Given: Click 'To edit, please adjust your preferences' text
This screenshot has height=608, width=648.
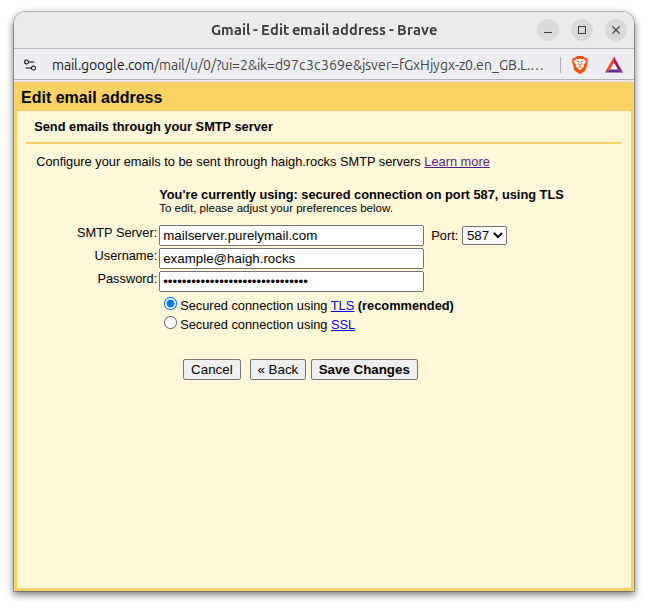Looking at the screenshot, I should pyautogui.click(x=276, y=208).
